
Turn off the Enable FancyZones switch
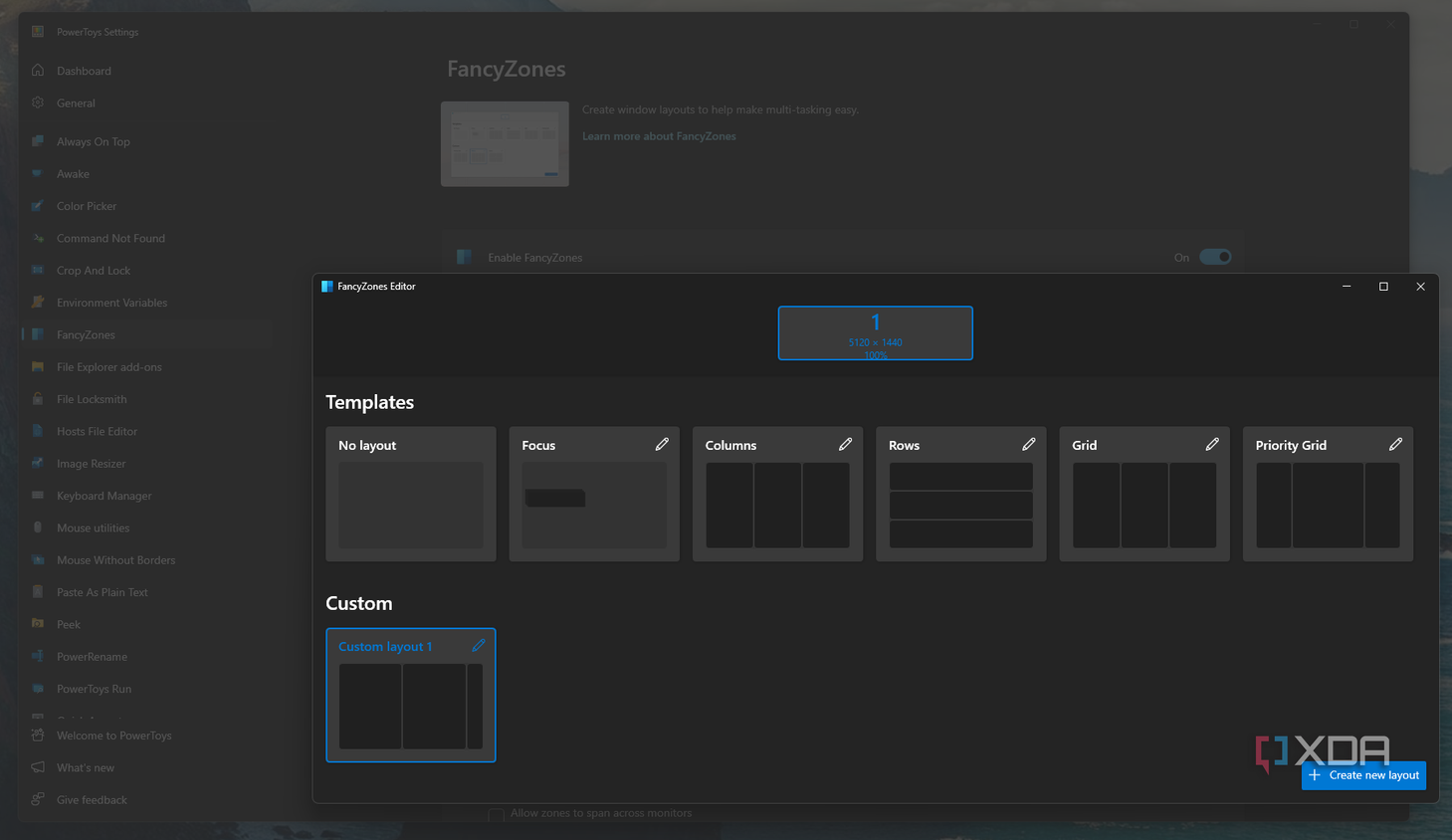[x=1215, y=257]
